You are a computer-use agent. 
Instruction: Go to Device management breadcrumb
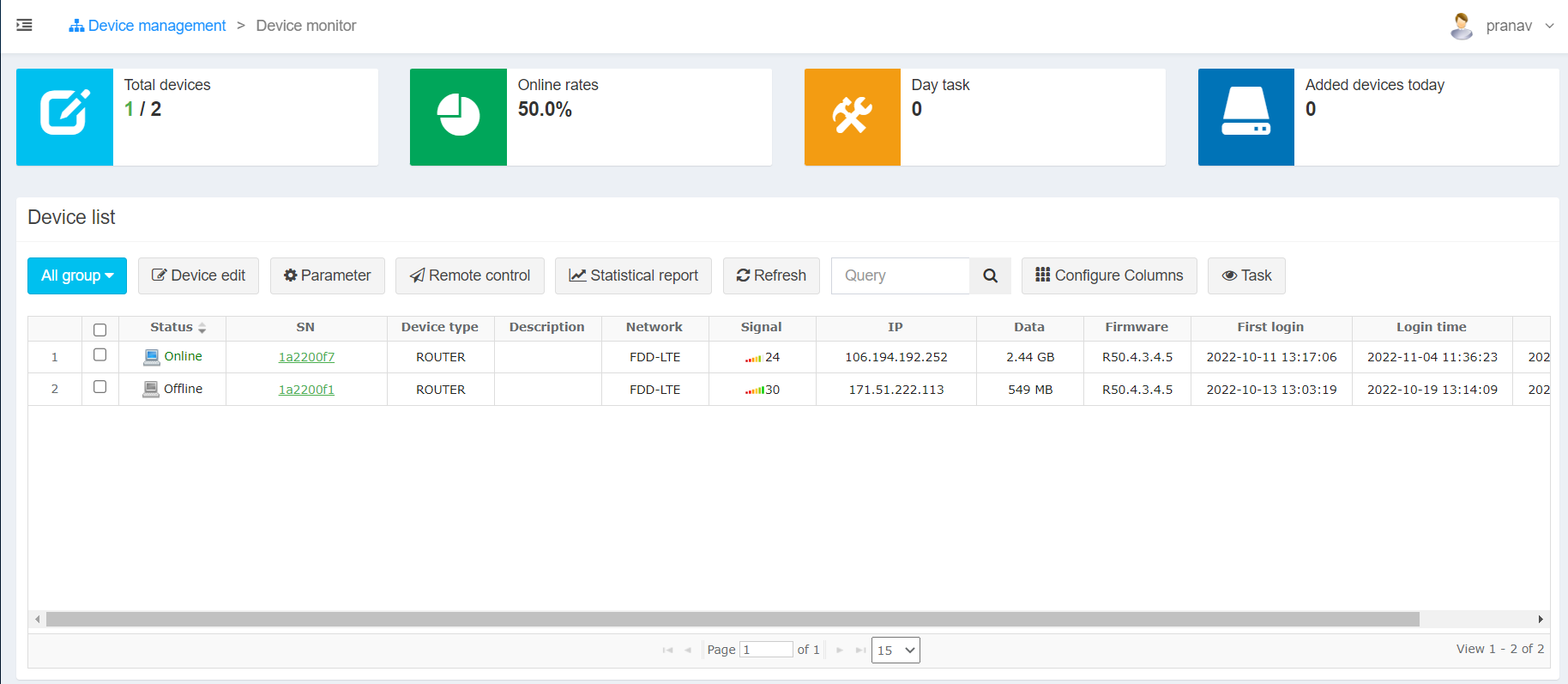(x=148, y=26)
